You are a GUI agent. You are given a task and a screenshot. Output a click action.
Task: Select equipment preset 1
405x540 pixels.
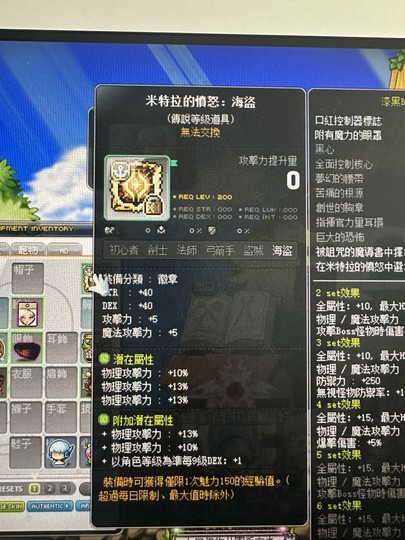(34, 489)
